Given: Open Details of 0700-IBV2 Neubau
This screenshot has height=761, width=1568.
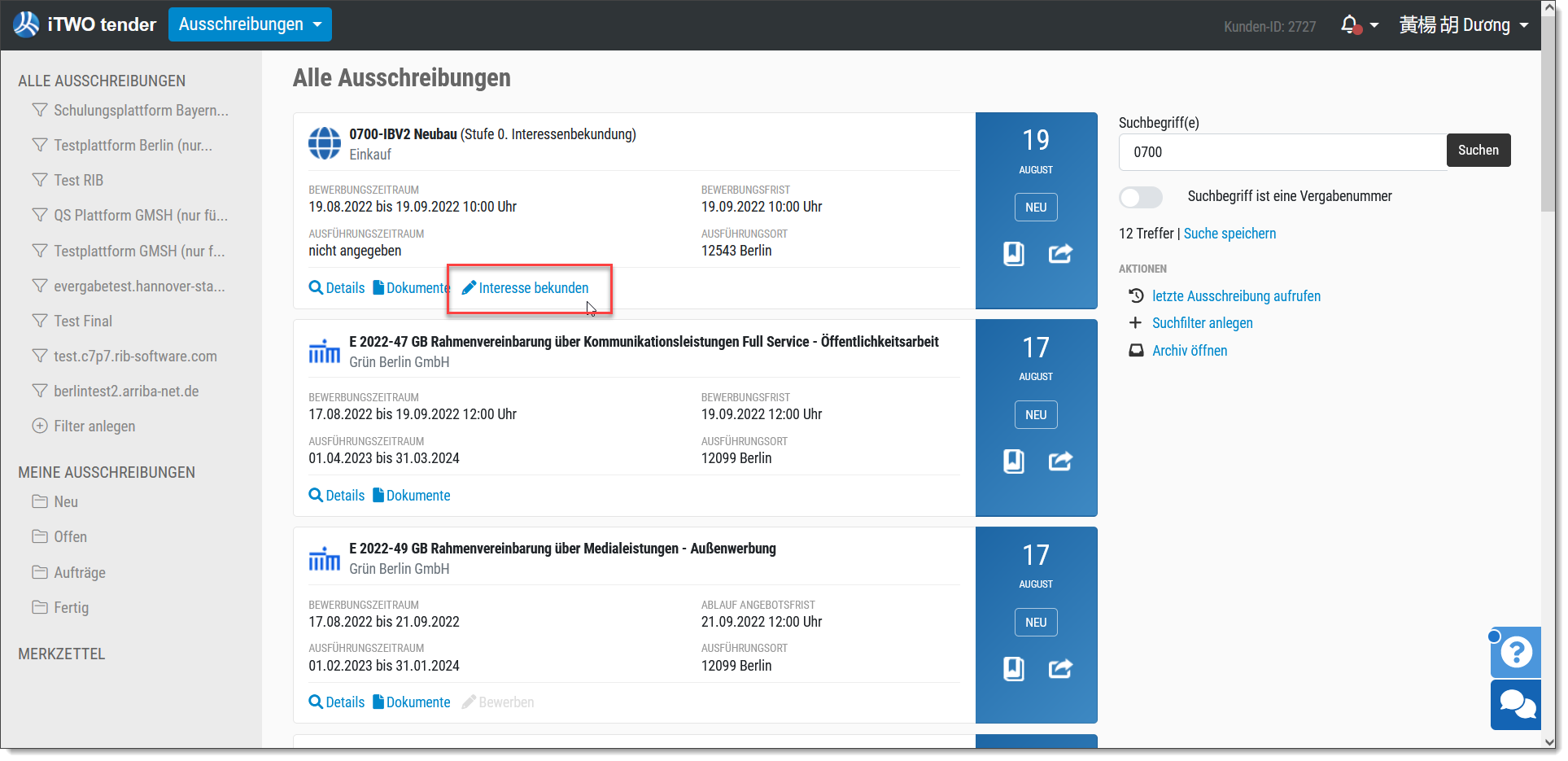Looking at the screenshot, I should click(x=337, y=288).
